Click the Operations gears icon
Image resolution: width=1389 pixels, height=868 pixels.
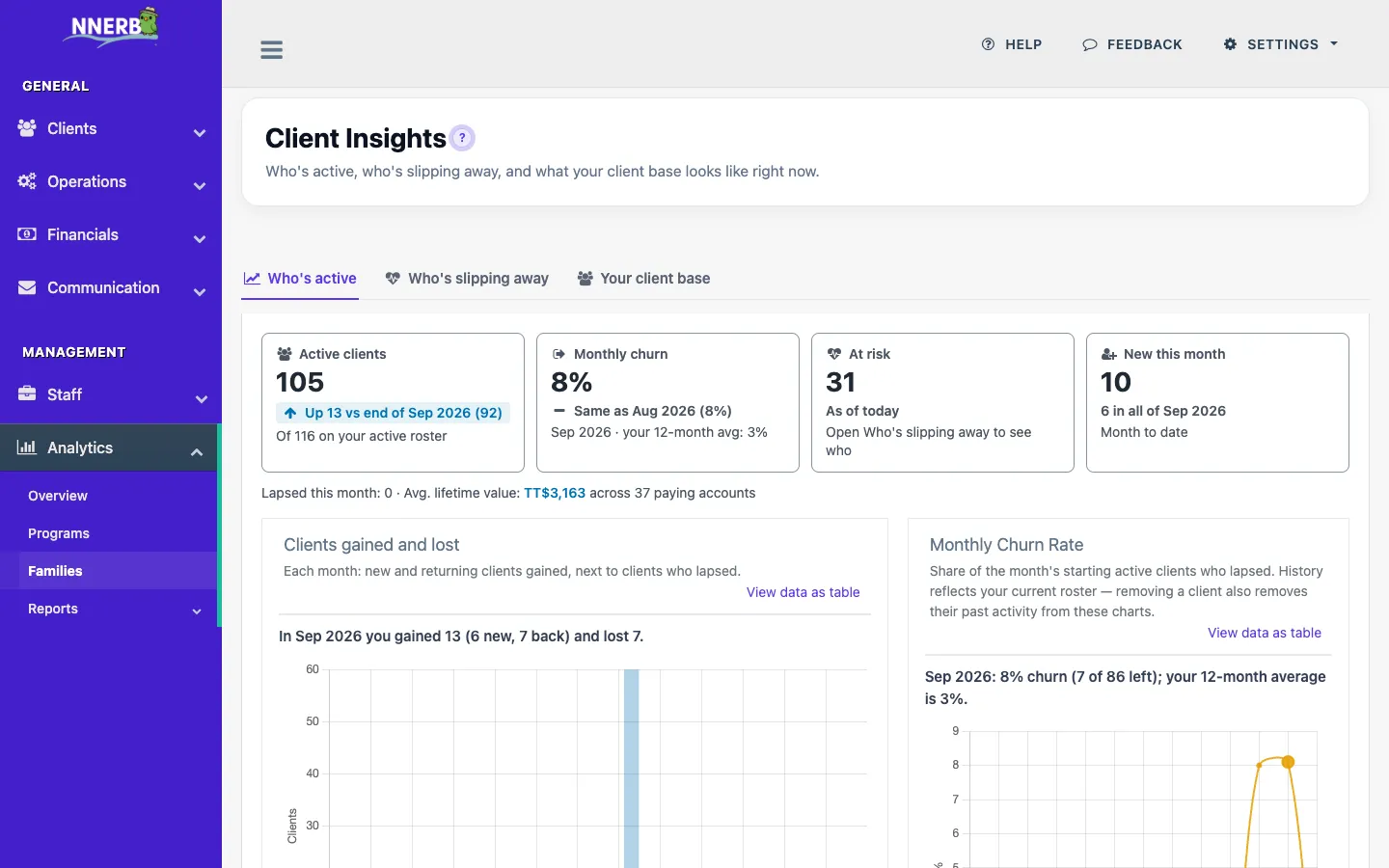[27, 181]
